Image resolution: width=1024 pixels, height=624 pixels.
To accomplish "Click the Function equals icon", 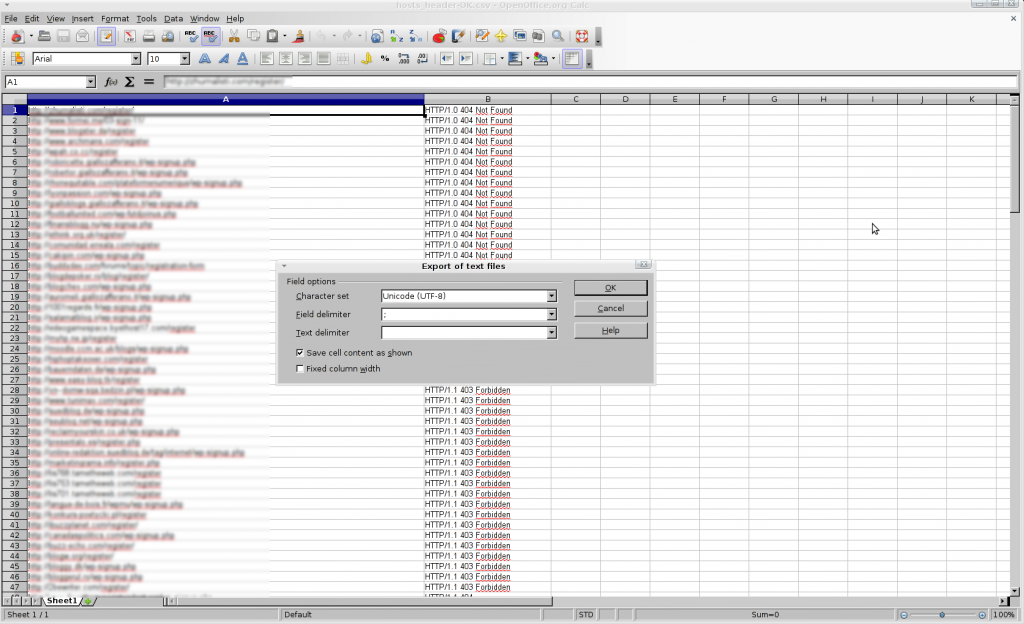I will [149, 82].
